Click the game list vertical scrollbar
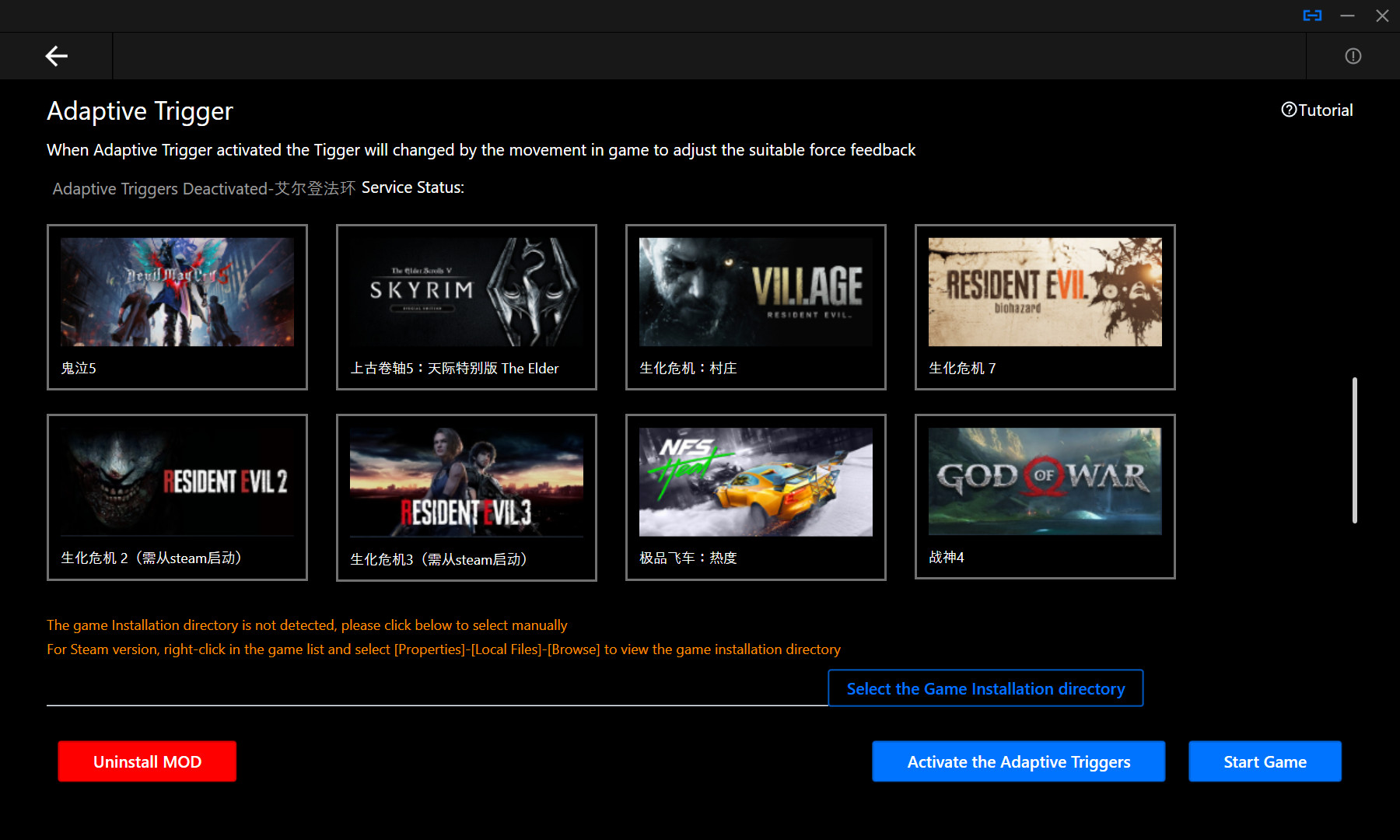1400x840 pixels. coord(1355,450)
